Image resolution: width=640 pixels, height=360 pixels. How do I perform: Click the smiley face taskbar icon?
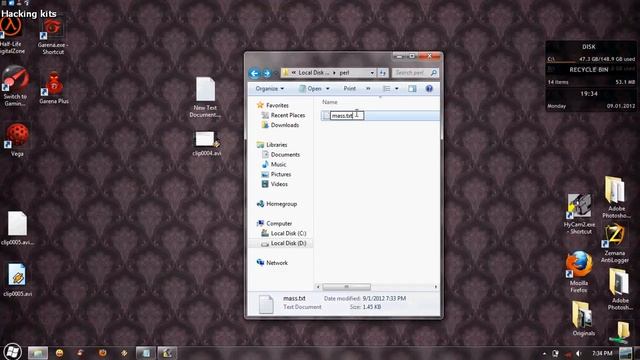[x=60, y=353]
